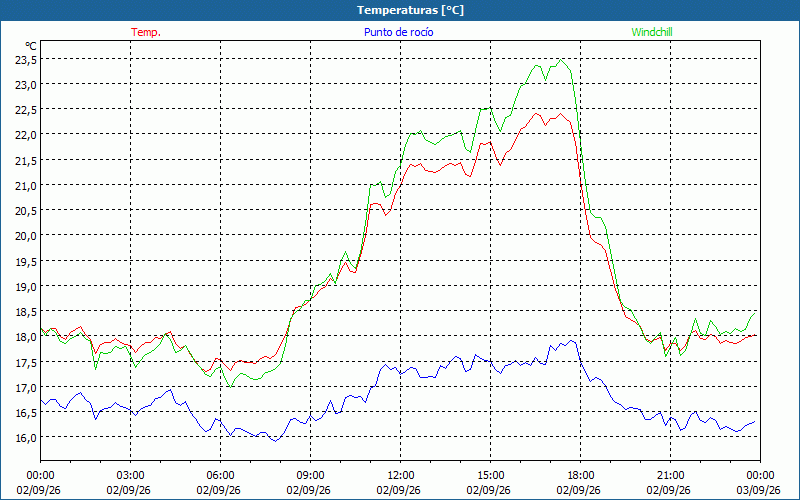Click the 16,5 value on the y-axis
The image size is (800, 500).
pos(27,413)
